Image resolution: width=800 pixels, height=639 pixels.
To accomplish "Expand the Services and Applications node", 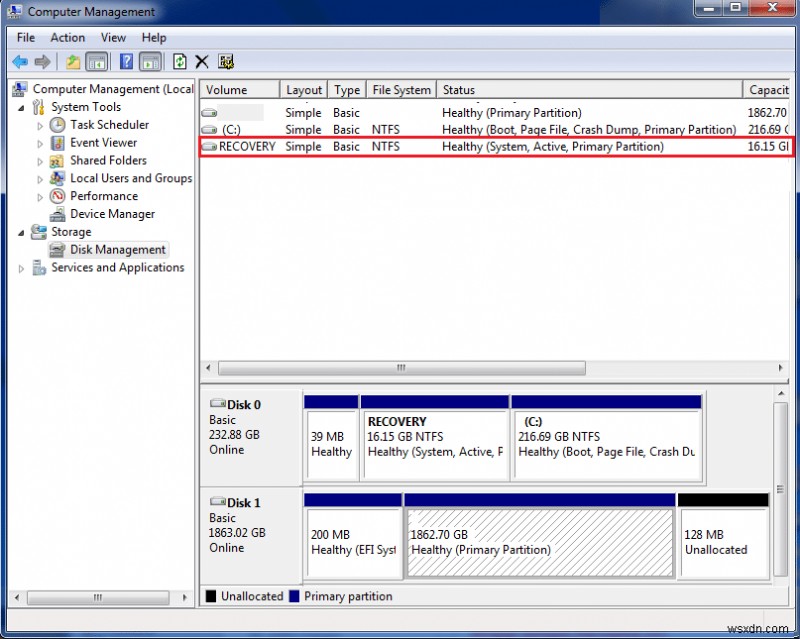I will (x=21, y=267).
